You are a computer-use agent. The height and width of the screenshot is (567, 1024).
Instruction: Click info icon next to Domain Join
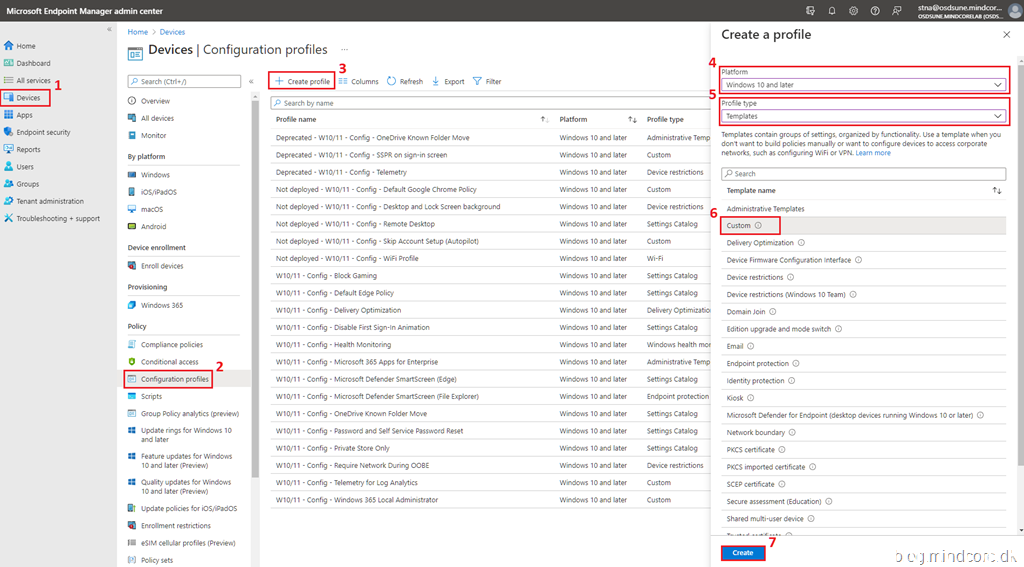(x=773, y=312)
